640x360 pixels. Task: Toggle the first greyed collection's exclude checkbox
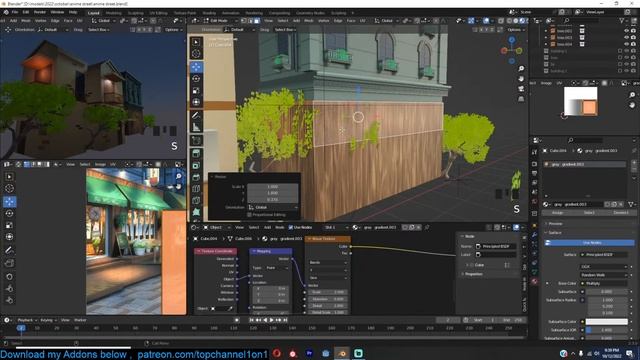(x=620, y=51)
